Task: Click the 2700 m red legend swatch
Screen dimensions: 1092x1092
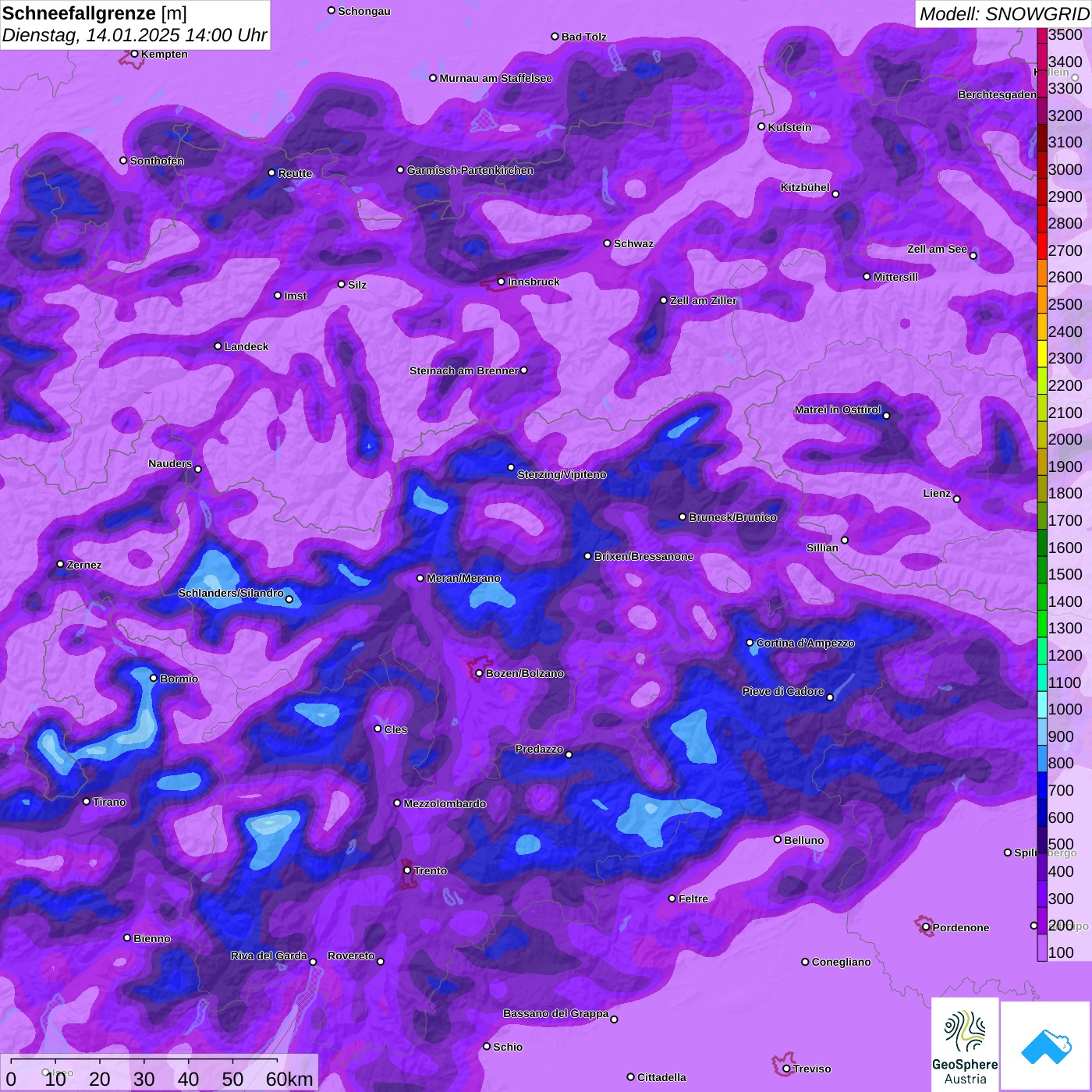Action: click(x=1042, y=246)
